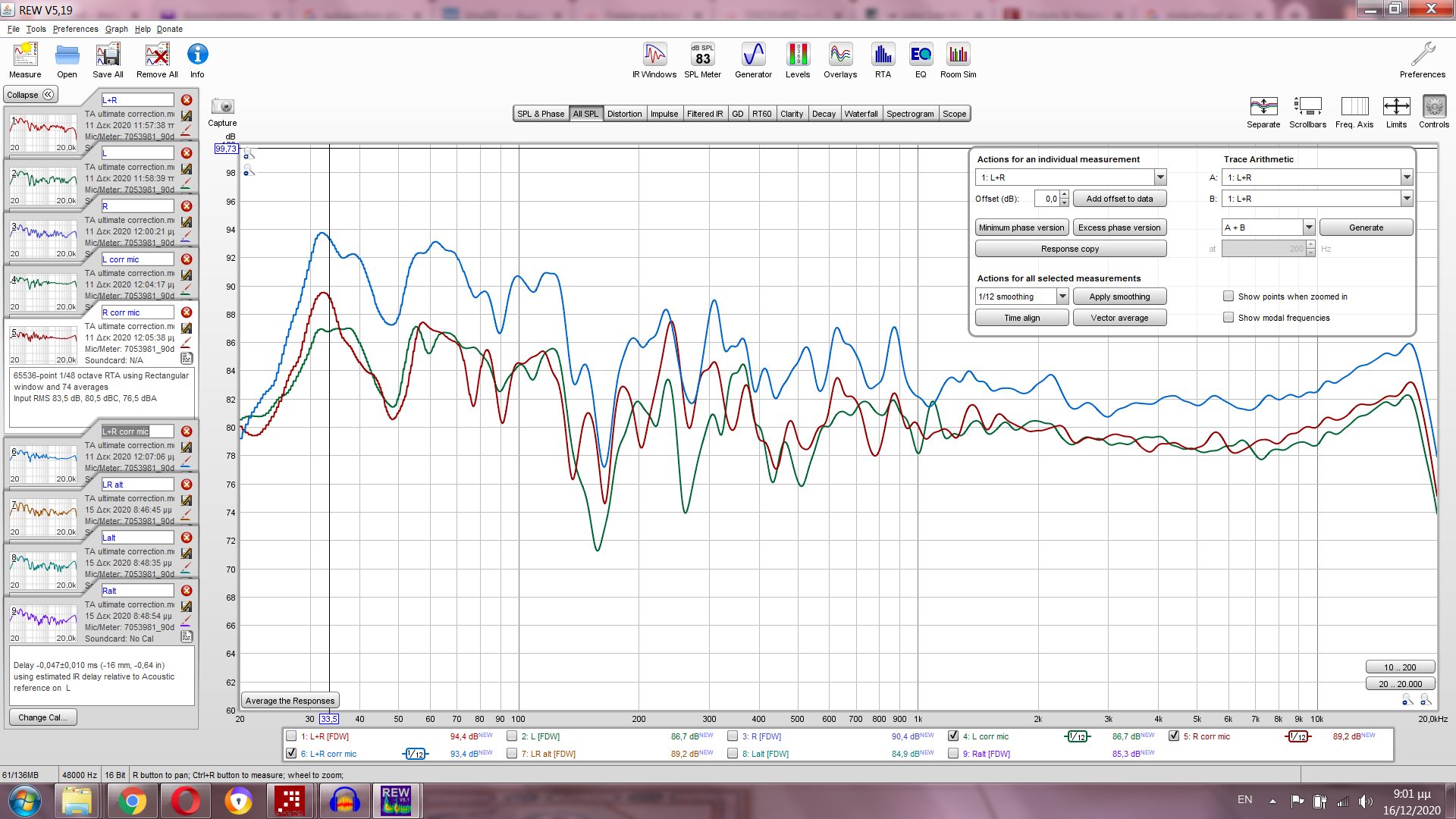Click the L+R measurement thumbnail
The height and width of the screenshot is (819, 1456).
pos(43,133)
